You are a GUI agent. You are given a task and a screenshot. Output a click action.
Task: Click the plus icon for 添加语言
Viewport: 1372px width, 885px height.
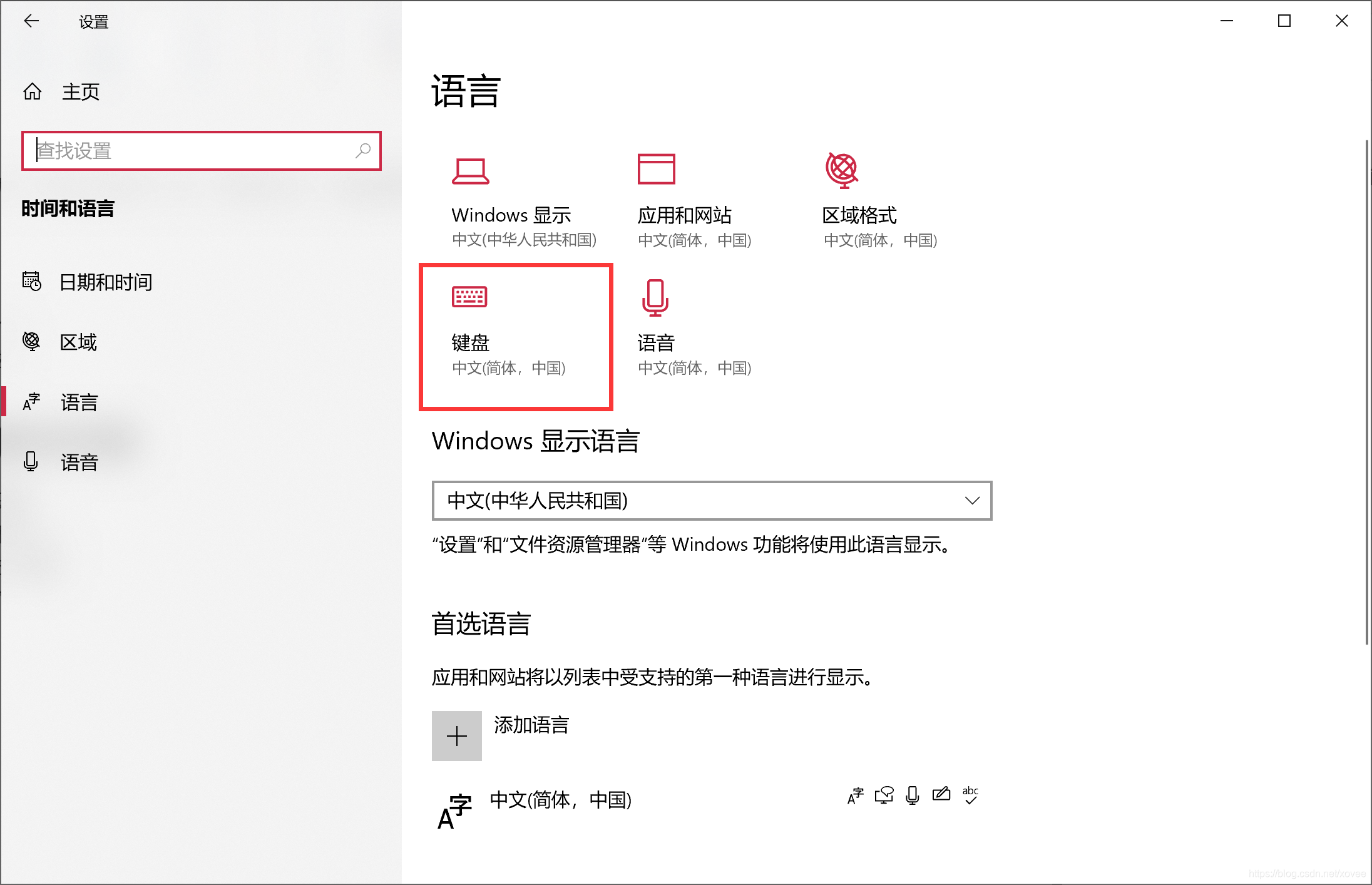tap(457, 736)
